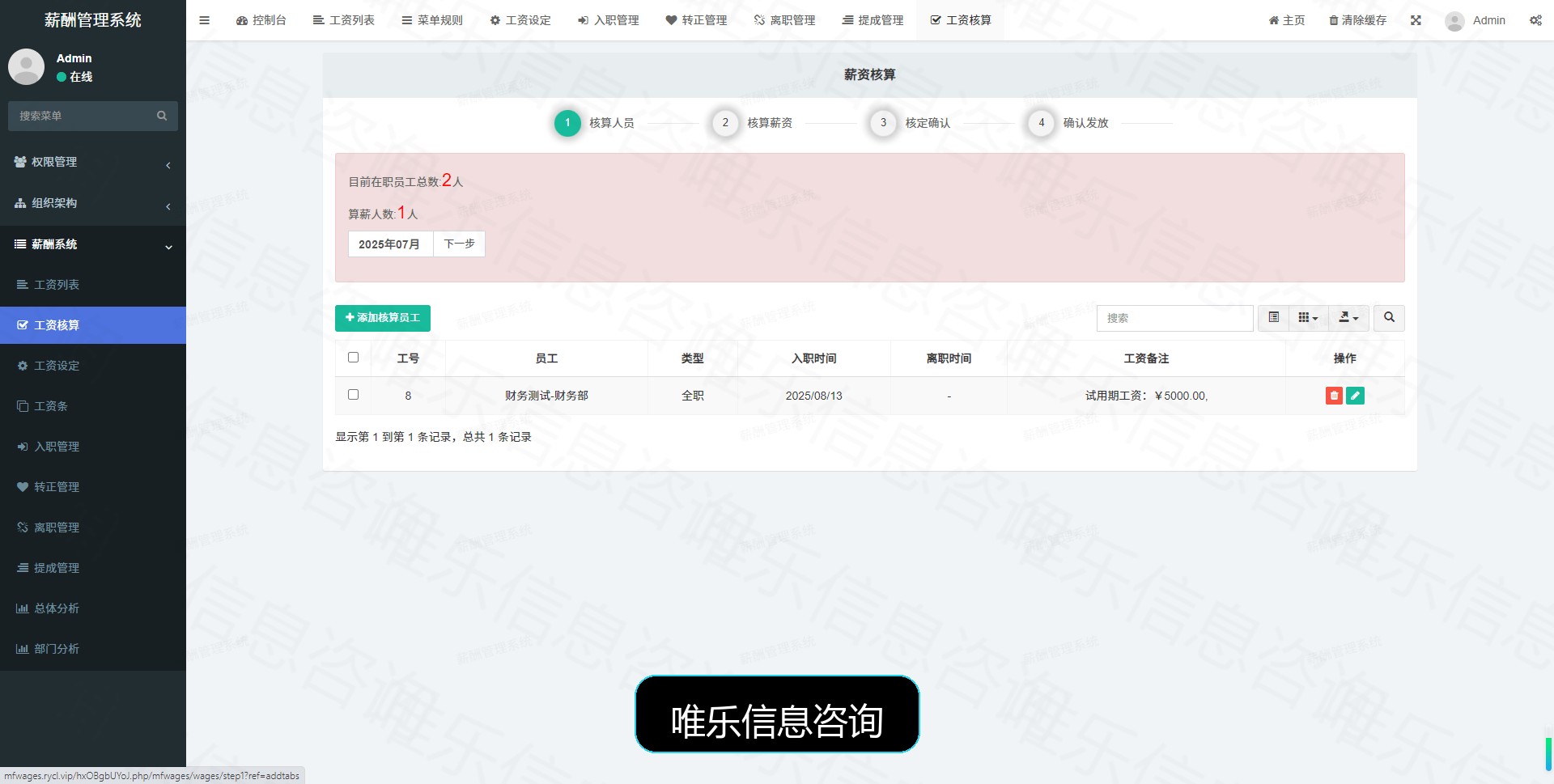Switch to the 入职管理 top tab
Image resolution: width=1554 pixels, height=784 pixels.
[609, 20]
